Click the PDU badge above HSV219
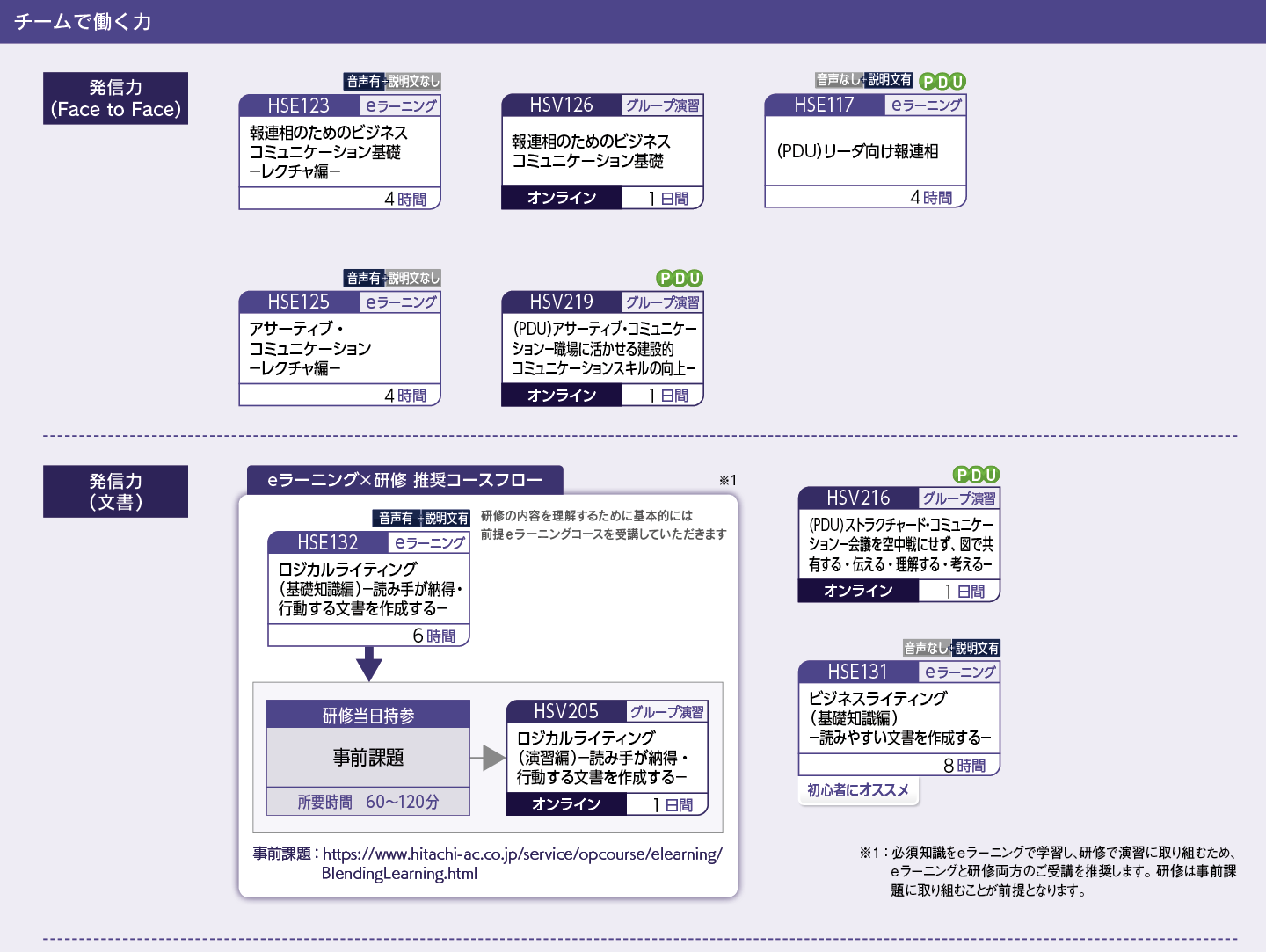Image resolution: width=1266 pixels, height=952 pixels. click(x=680, y=279)
